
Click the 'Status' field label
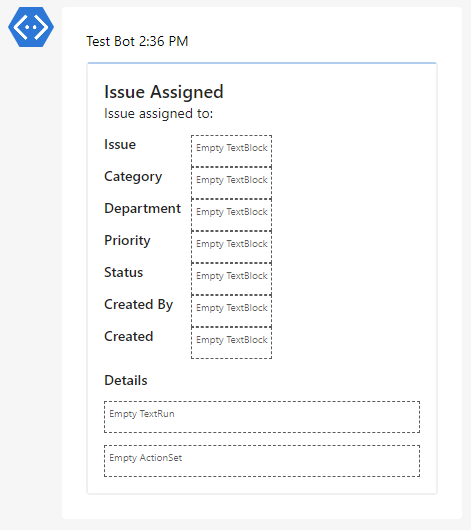pyautogui.click(x=123, y=272)
